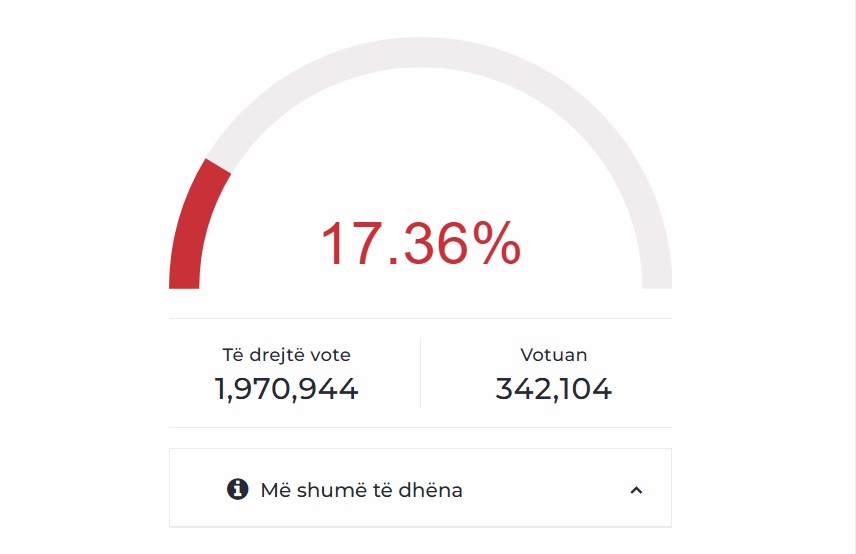Click the percent sign in 17.36%

pos(497,243)
